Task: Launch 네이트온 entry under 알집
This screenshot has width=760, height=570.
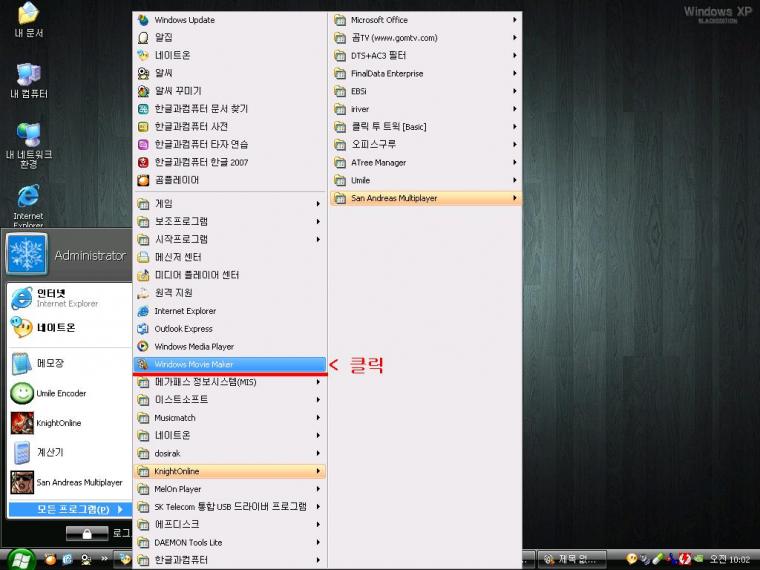Action: pyautogui.click(x=229, y=55)
